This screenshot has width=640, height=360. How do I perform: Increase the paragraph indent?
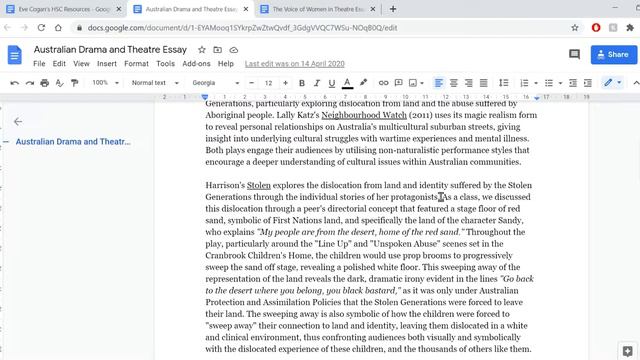(x=588, y=83)
